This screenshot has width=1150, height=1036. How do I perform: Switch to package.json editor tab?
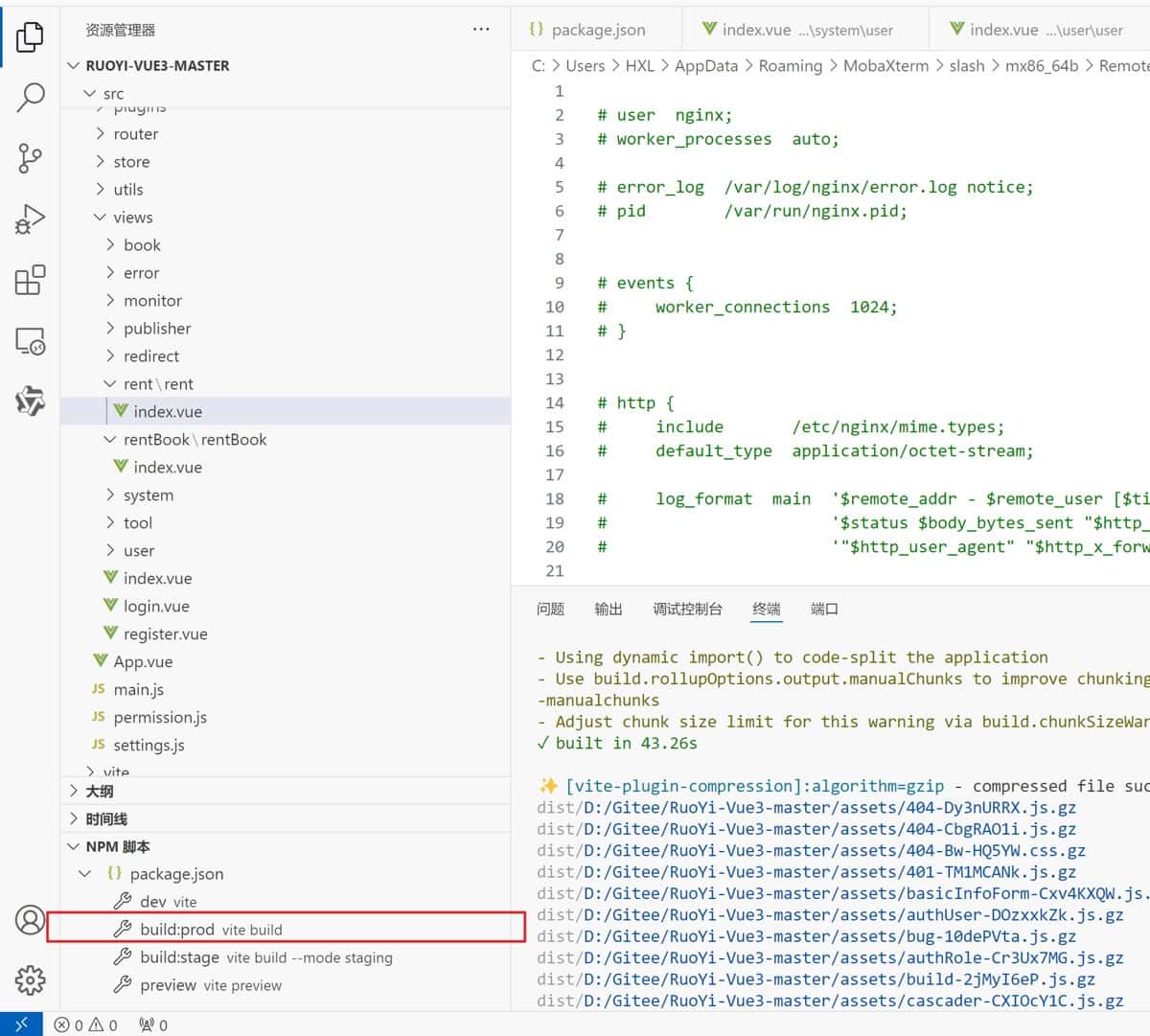point(596,30)
